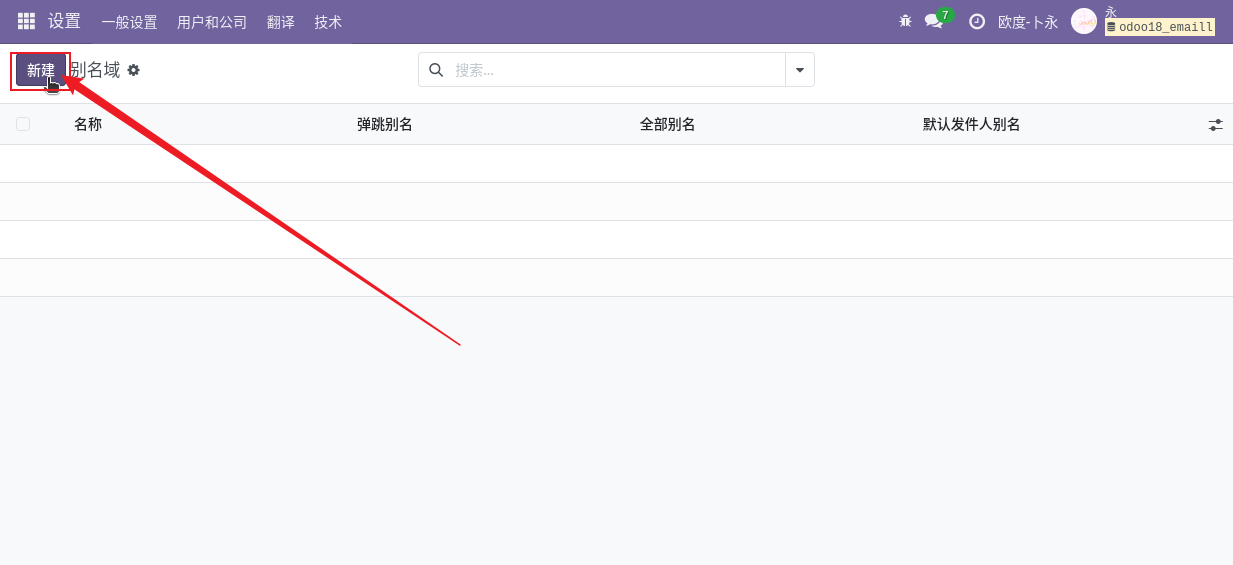This screenshot has width=1233, height=565.
Task: Sort by the 全部别名 column header
Action: click(668, 124)
